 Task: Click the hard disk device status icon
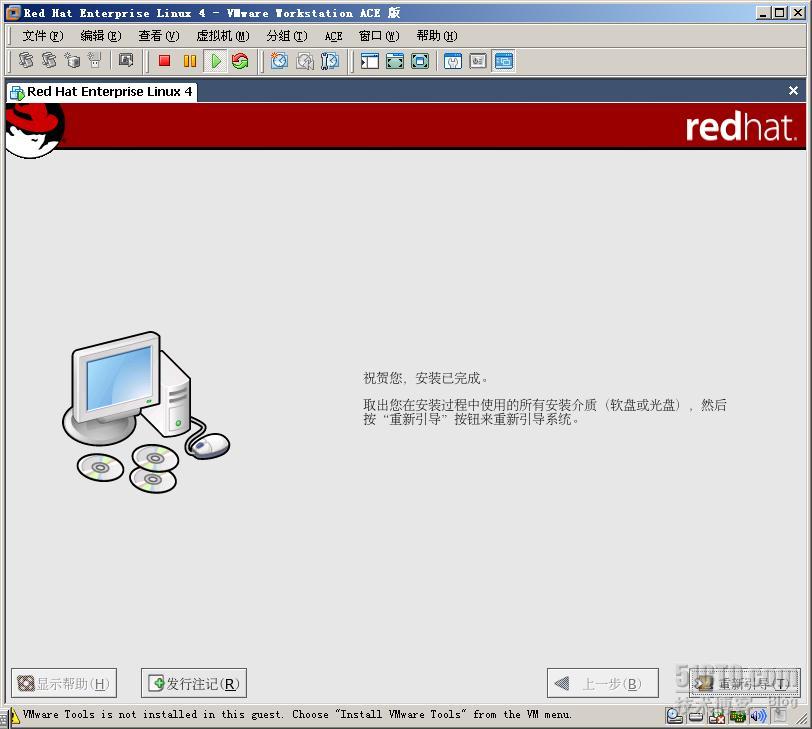[697, 716]
